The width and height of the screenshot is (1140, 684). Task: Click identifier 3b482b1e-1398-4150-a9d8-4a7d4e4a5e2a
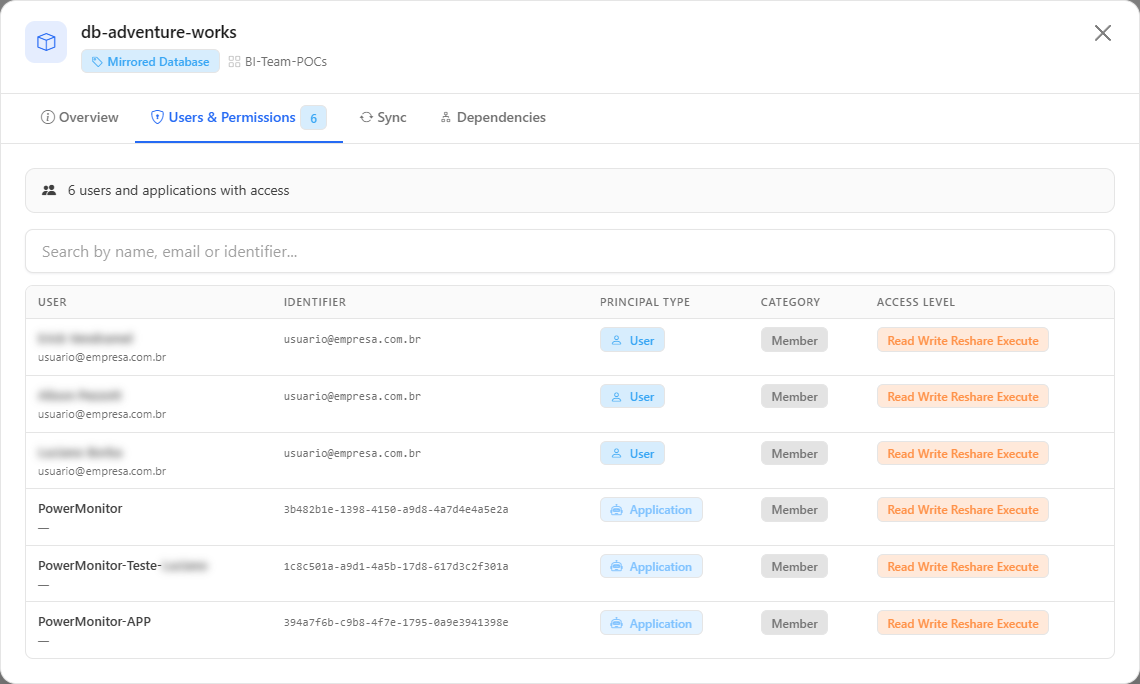[x=396, y=510]
